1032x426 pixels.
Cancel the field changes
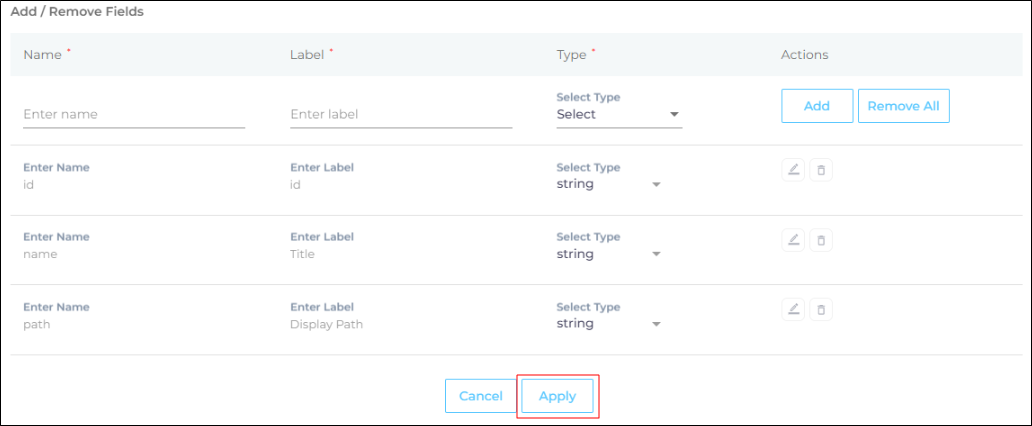[480, 396]
